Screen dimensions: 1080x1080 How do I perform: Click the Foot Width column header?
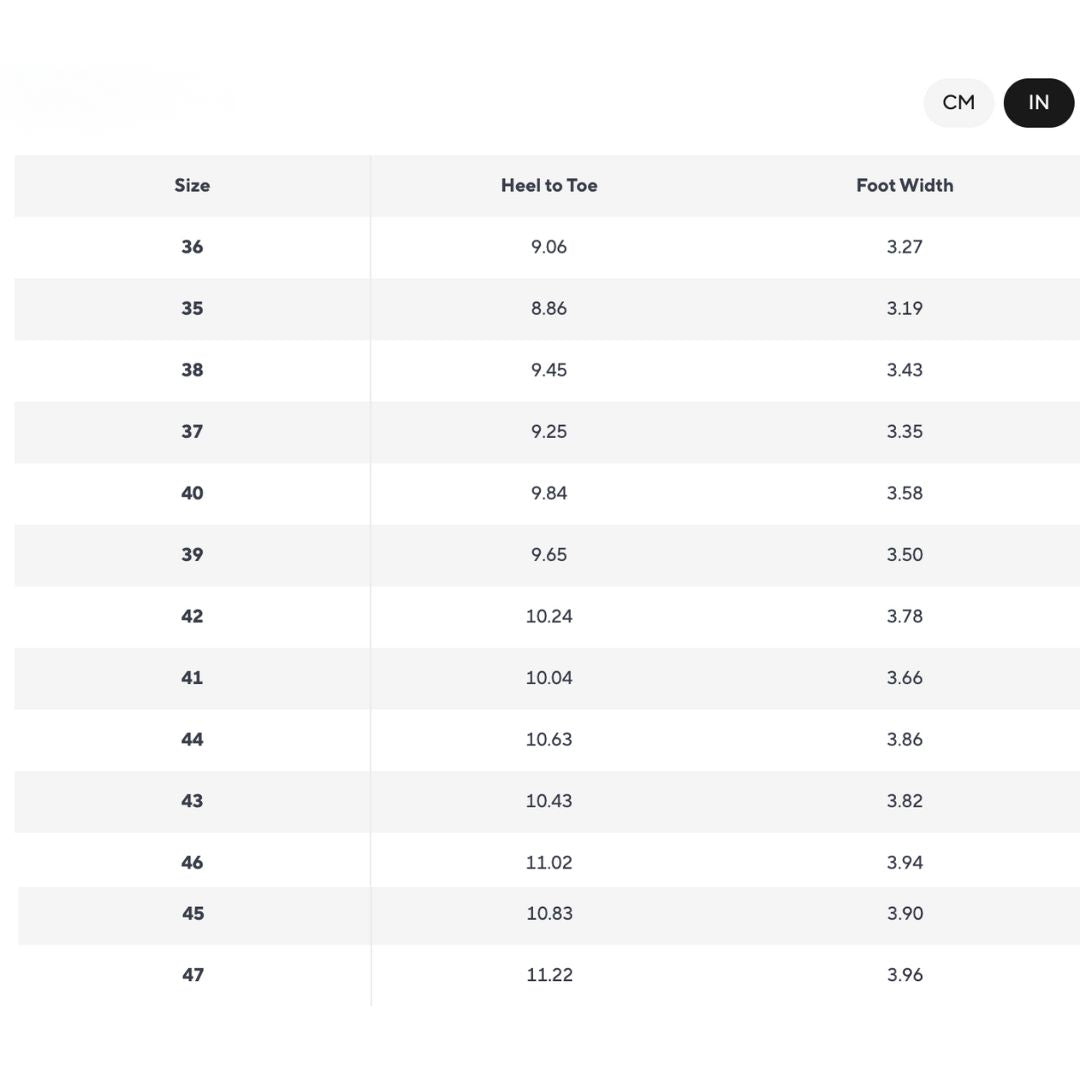tap(904, 185)
